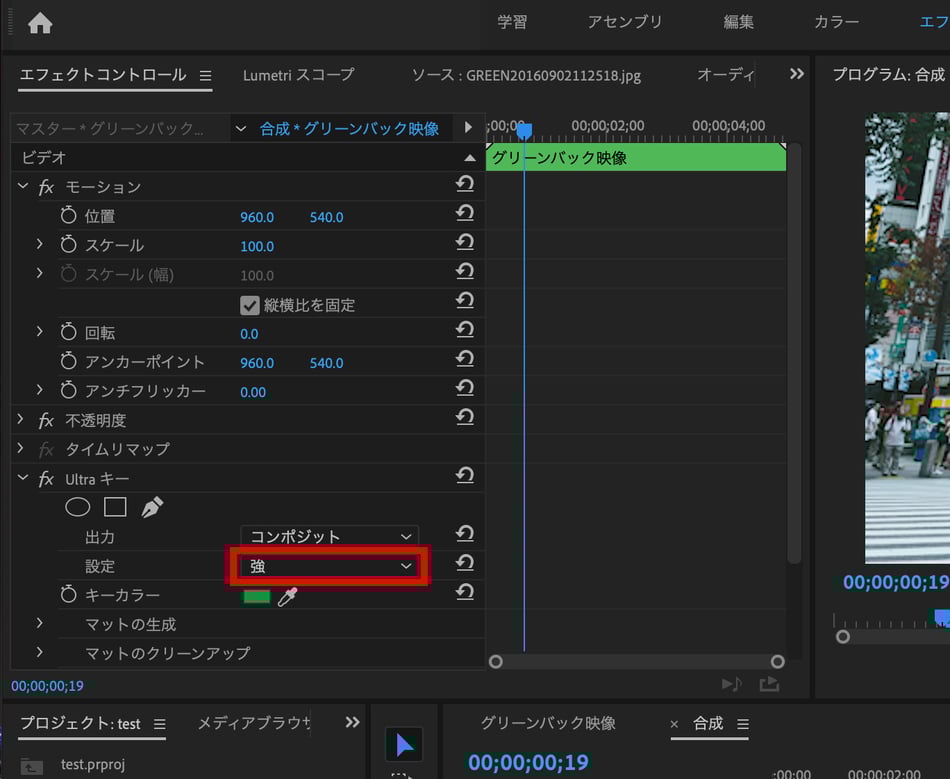The width and height of the screenshot is (950, 779).
Task: Select the pen mask tool
Action: coord(152,507)
